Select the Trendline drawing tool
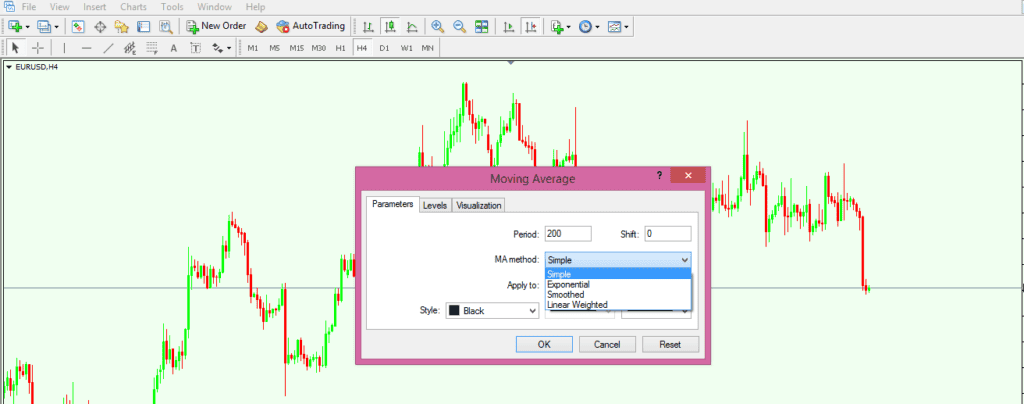Screen dimensions: 1024x404 (108, 48)
